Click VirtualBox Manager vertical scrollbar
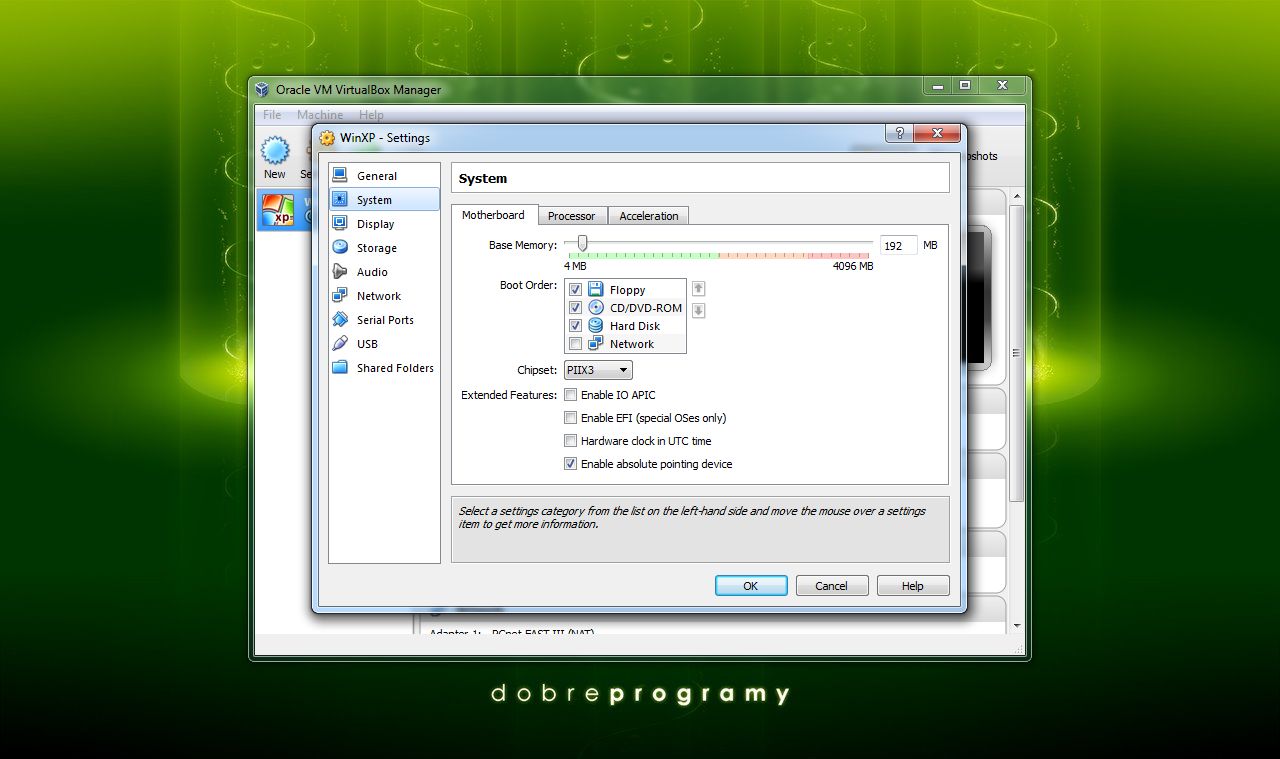The width and height of the screenshot is (1280, 759). (1017, 352)
